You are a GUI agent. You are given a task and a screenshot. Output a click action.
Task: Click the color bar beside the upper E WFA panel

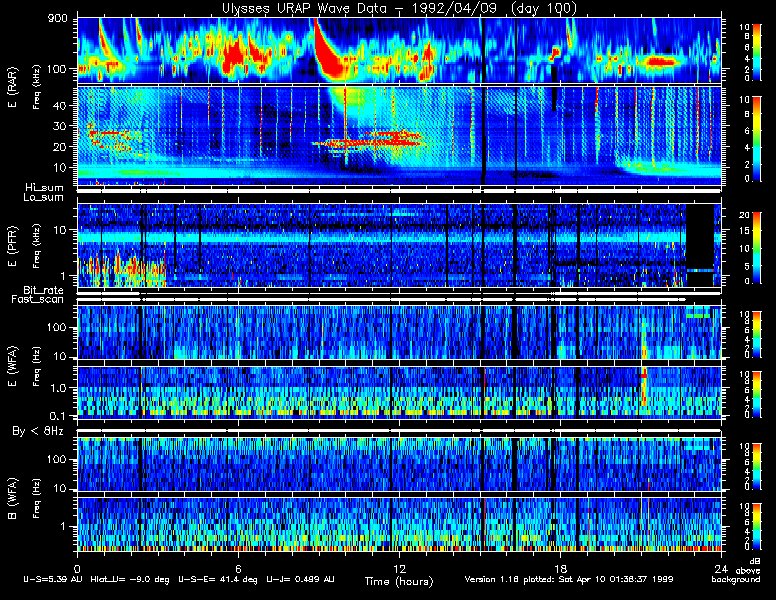tap(756, 334)
